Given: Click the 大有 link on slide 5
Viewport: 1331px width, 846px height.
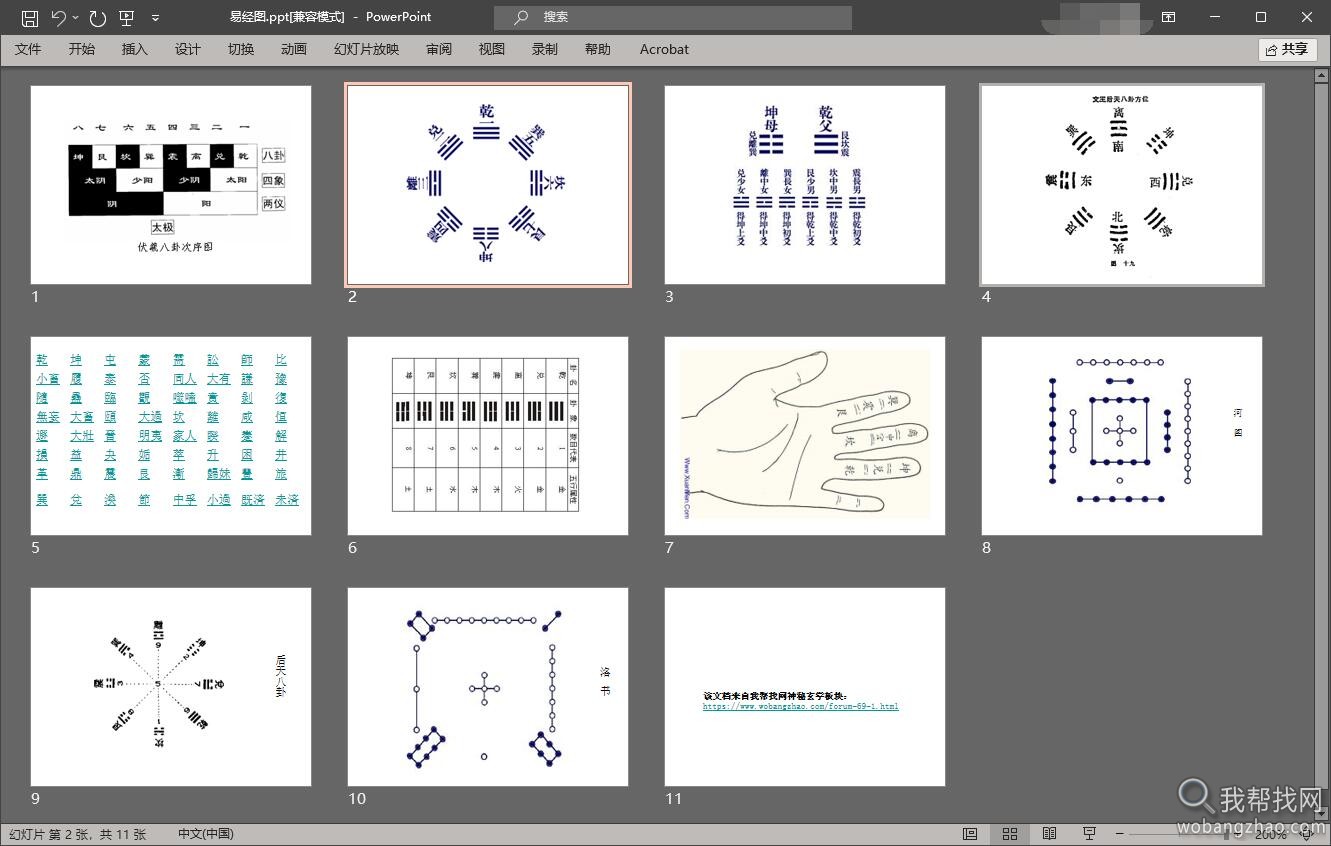Looking at the screenshot, I should pyautogui.click(x=219, y=379).
